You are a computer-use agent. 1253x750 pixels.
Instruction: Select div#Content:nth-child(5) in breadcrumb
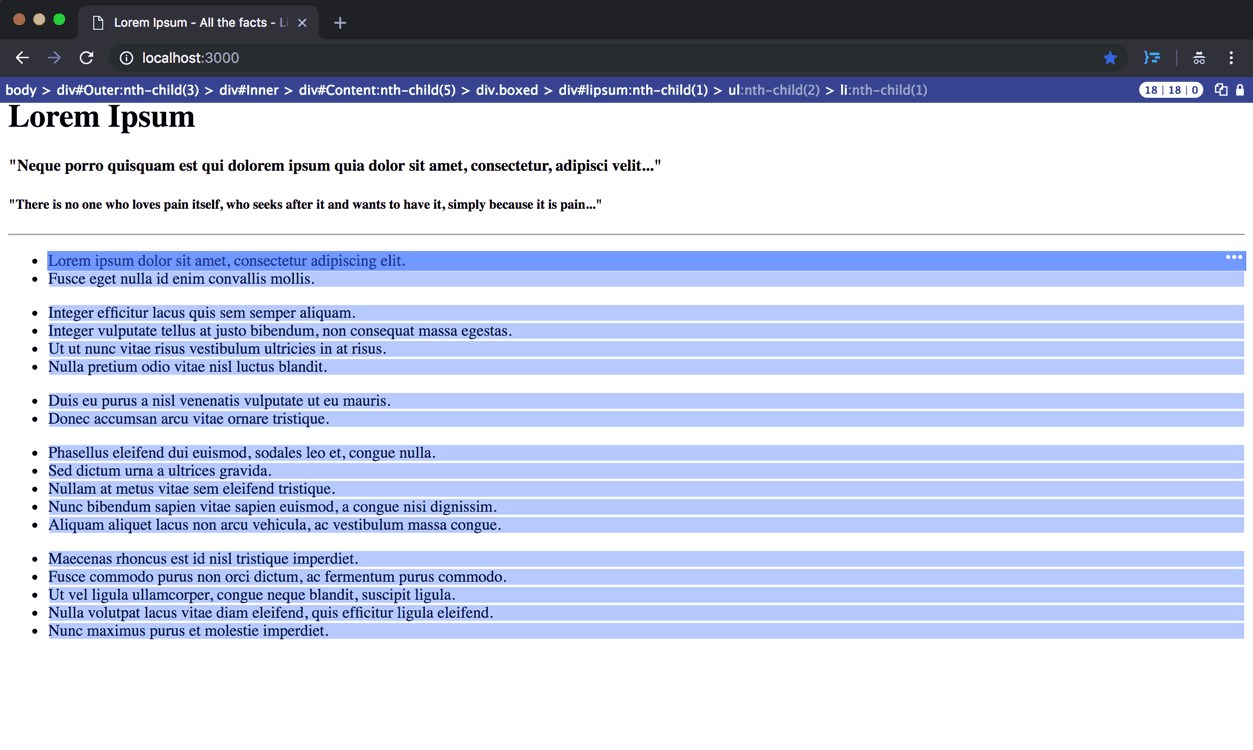[377, 90]
